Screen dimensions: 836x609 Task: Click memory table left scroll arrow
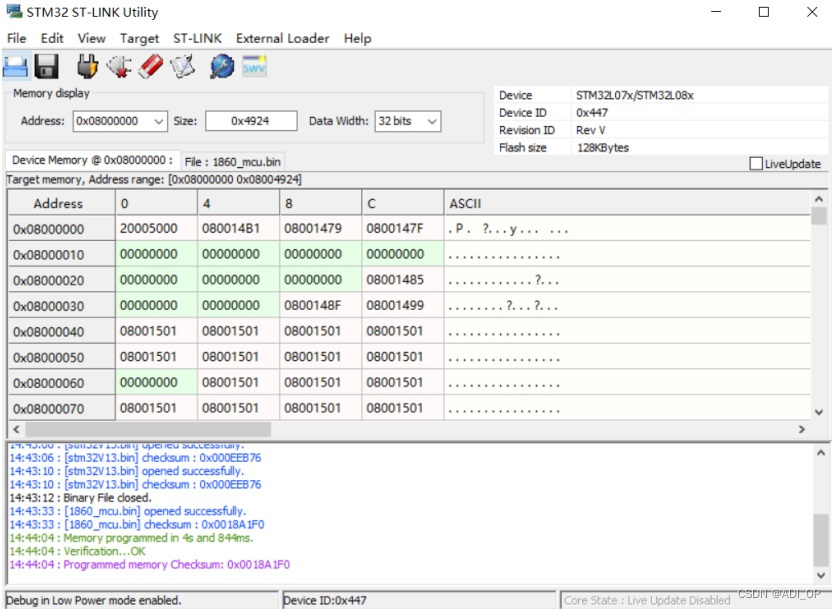tap(17, 429)
